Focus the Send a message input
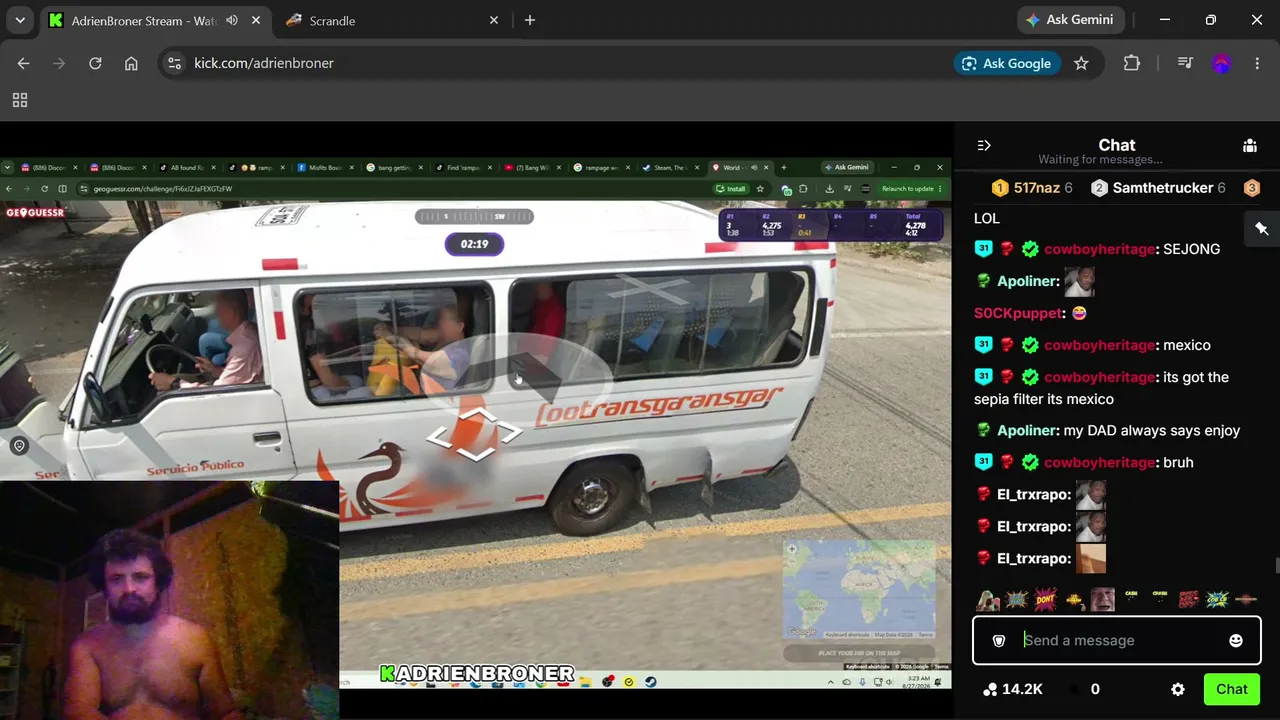The height and width of the screenshot is (720, 1280). tap(1117, 640)
